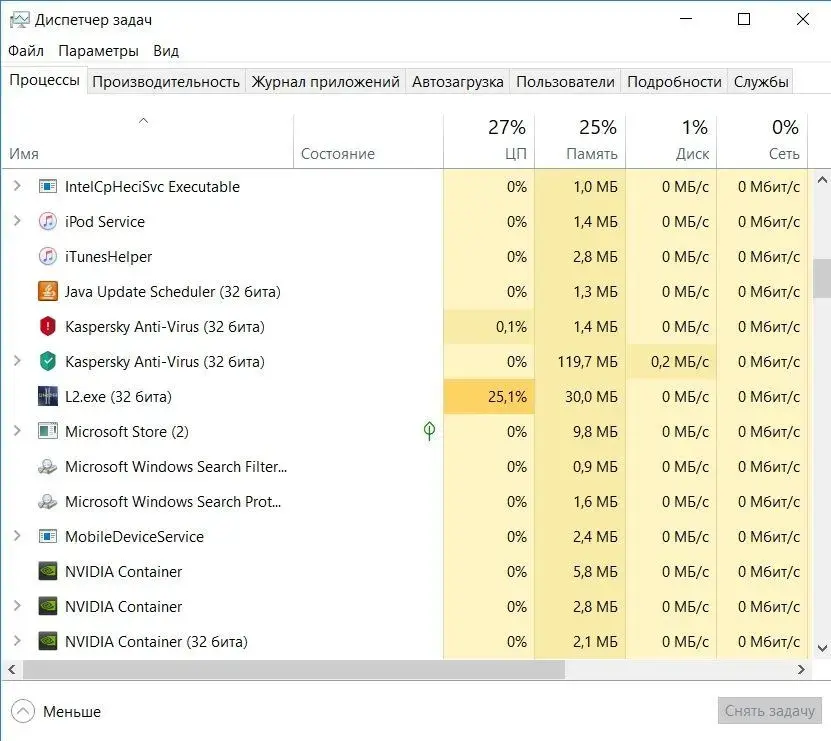Open the Службы tab
The image size is (831, 741).
[761, 82]
